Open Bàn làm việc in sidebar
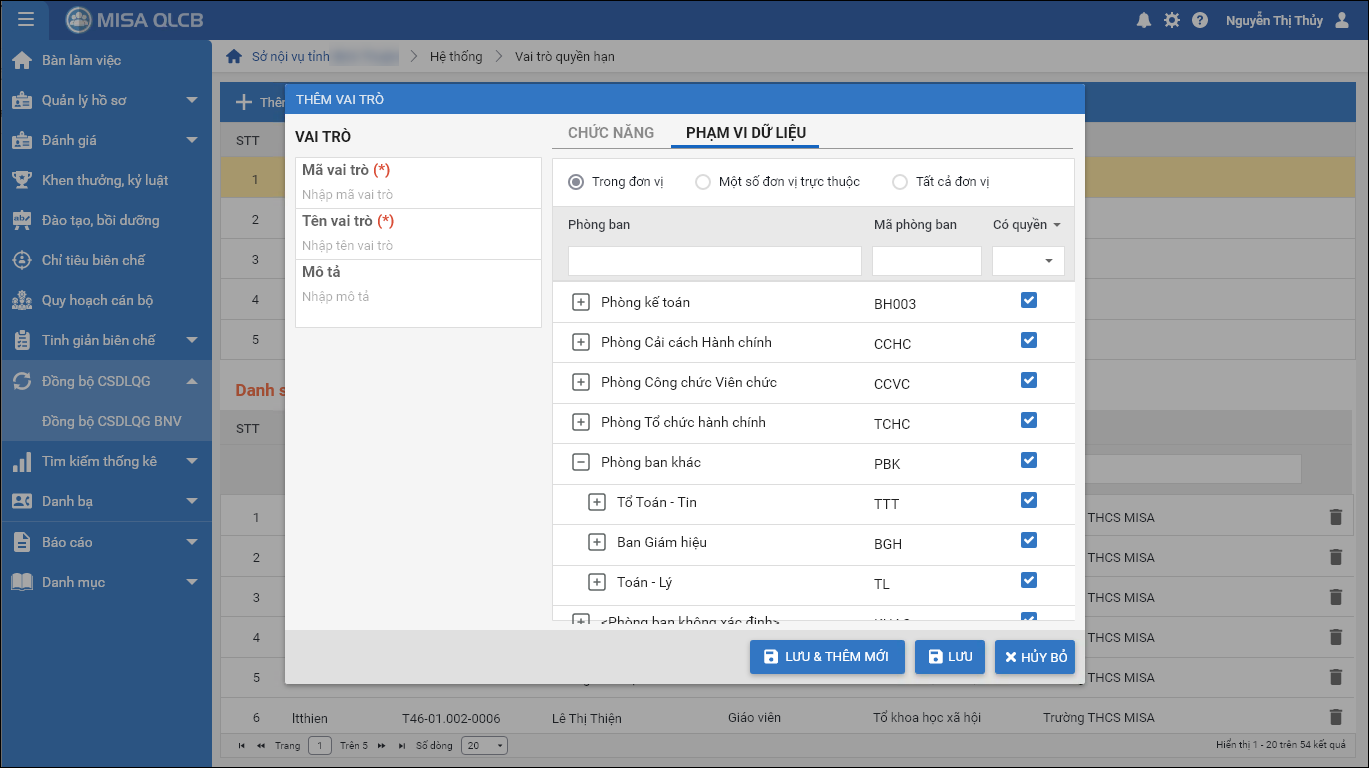 81,60
